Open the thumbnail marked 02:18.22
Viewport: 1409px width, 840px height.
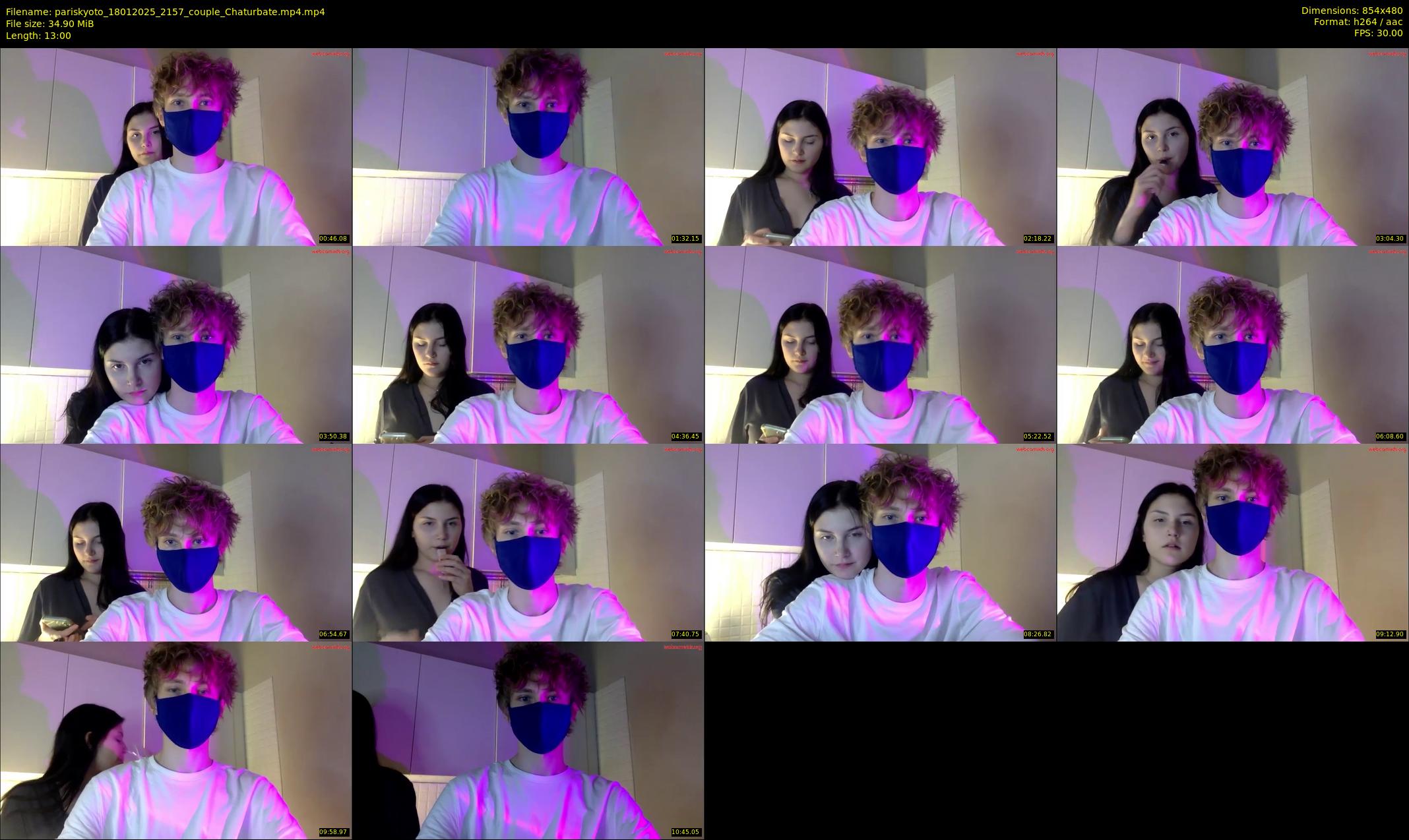880,146
